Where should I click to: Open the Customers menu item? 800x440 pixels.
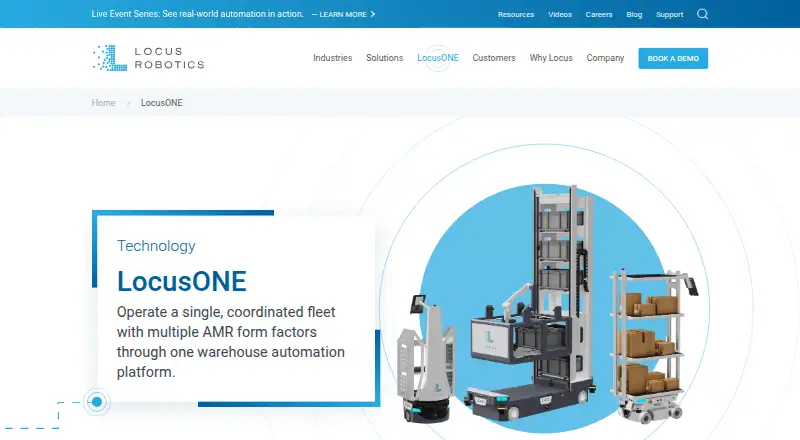tap(494, 58)
